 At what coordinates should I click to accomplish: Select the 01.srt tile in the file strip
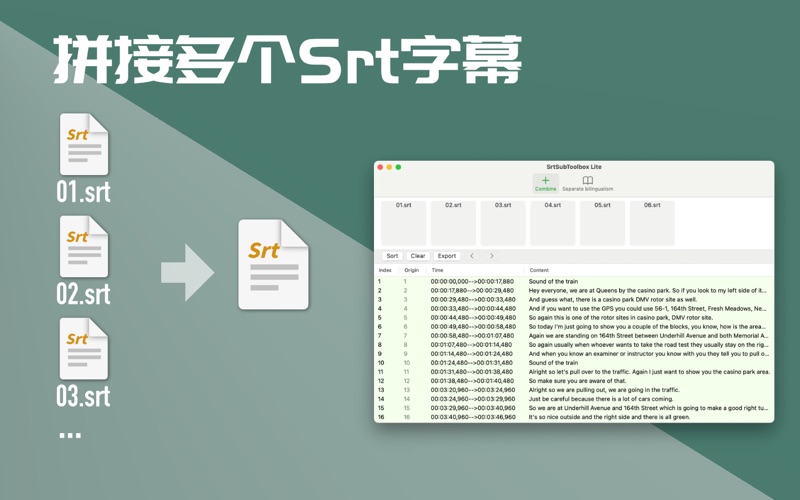[403, 222]
